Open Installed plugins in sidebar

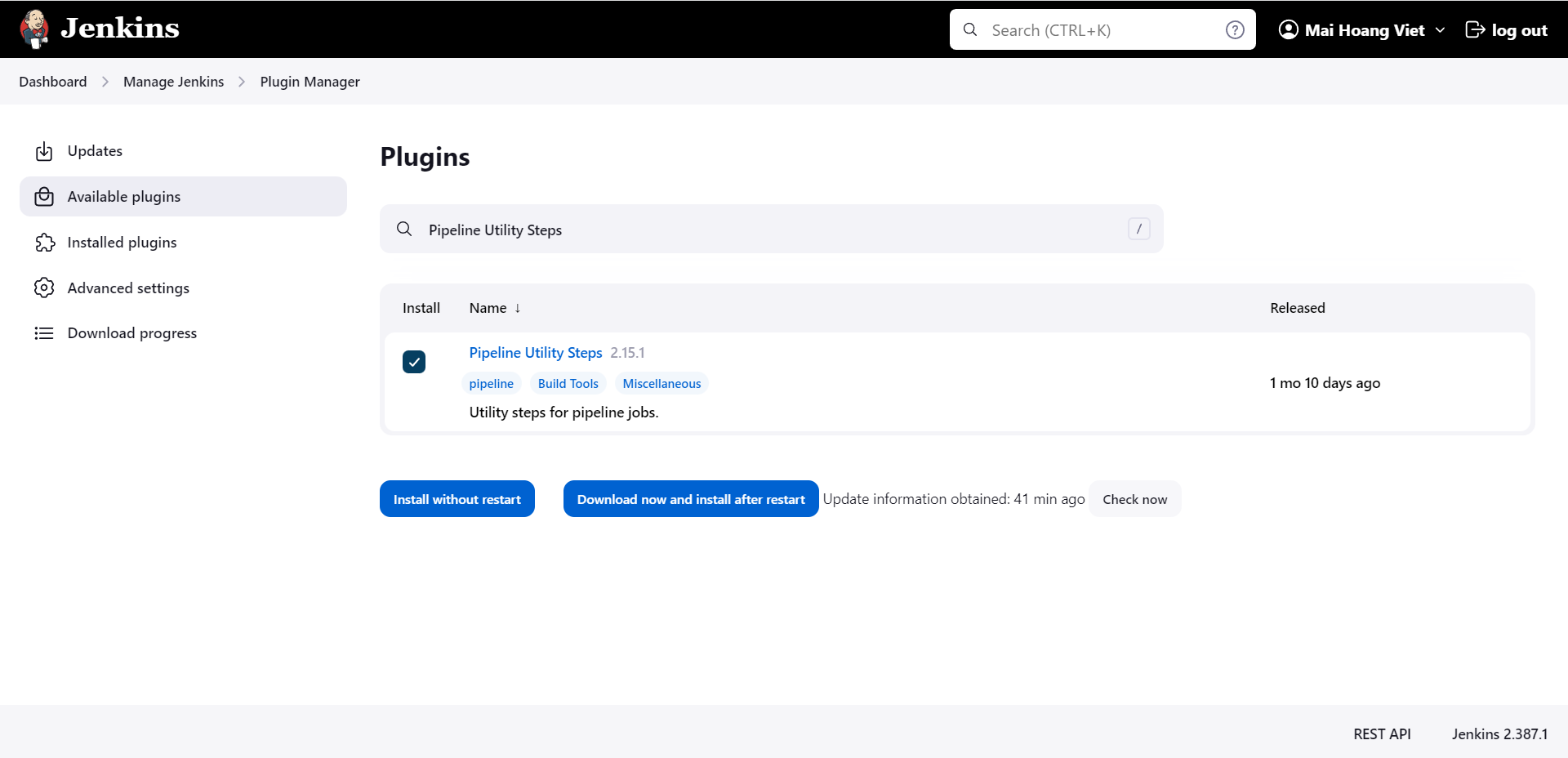click(x=183, y=243)
